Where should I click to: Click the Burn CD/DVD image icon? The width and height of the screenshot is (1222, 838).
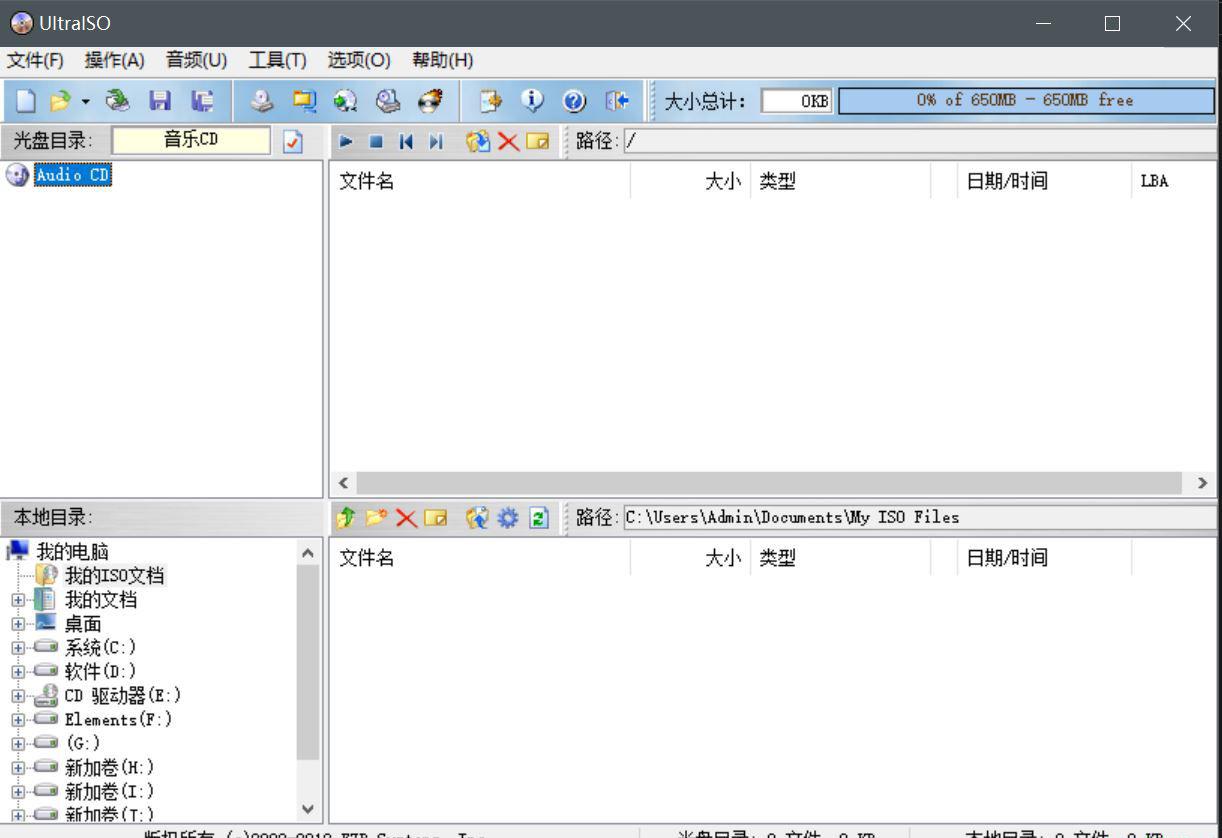click(x=430, y=101)
